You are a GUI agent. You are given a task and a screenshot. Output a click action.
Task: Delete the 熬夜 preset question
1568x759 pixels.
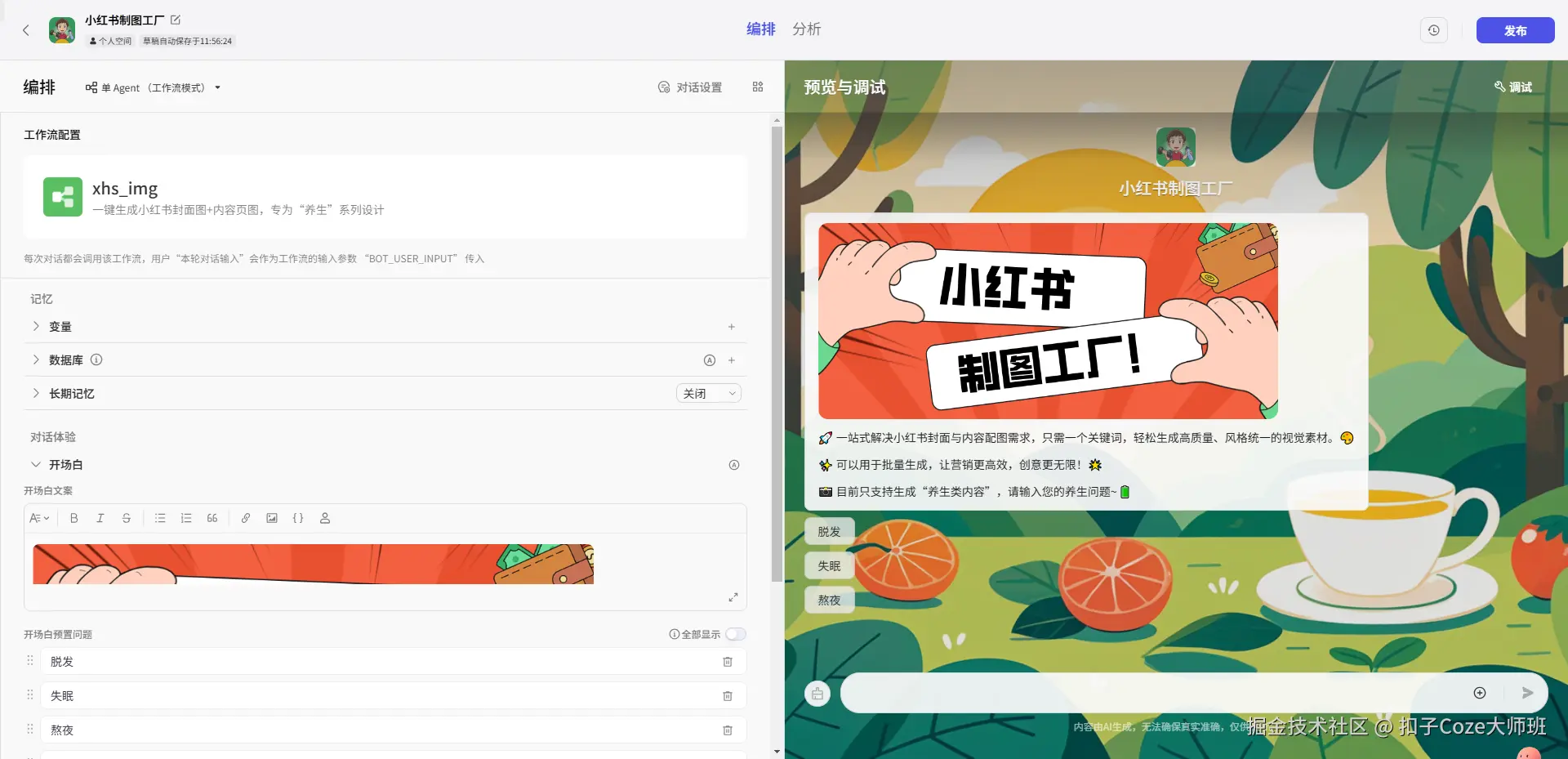point(728,730)
